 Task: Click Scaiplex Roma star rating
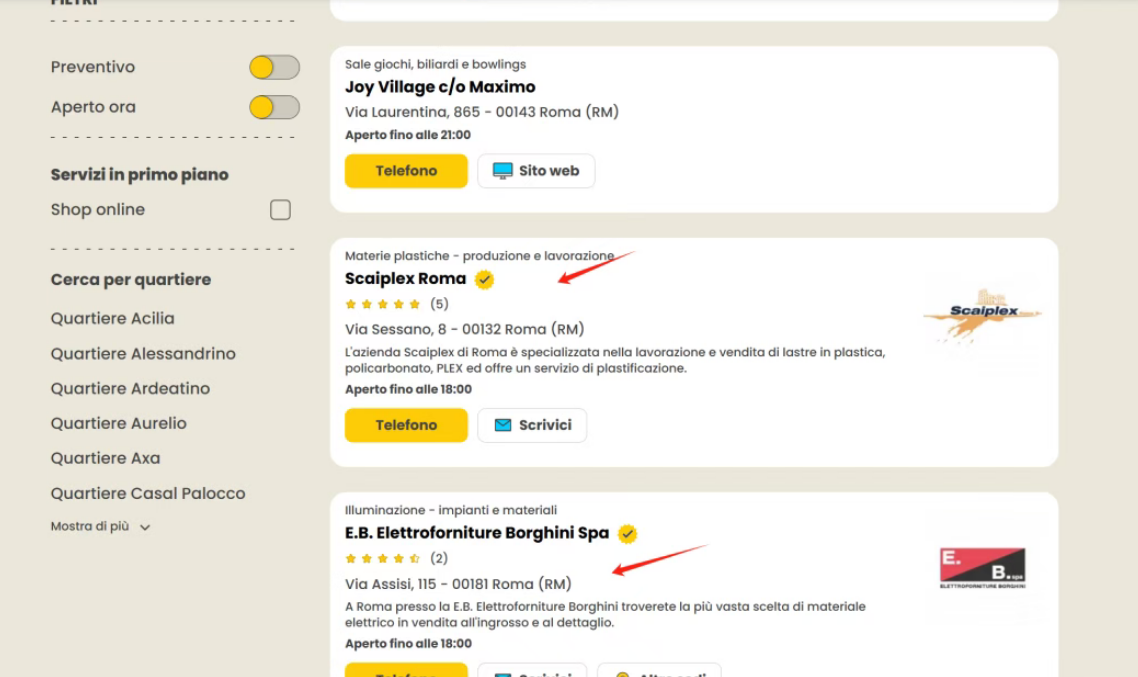point(383,304)
